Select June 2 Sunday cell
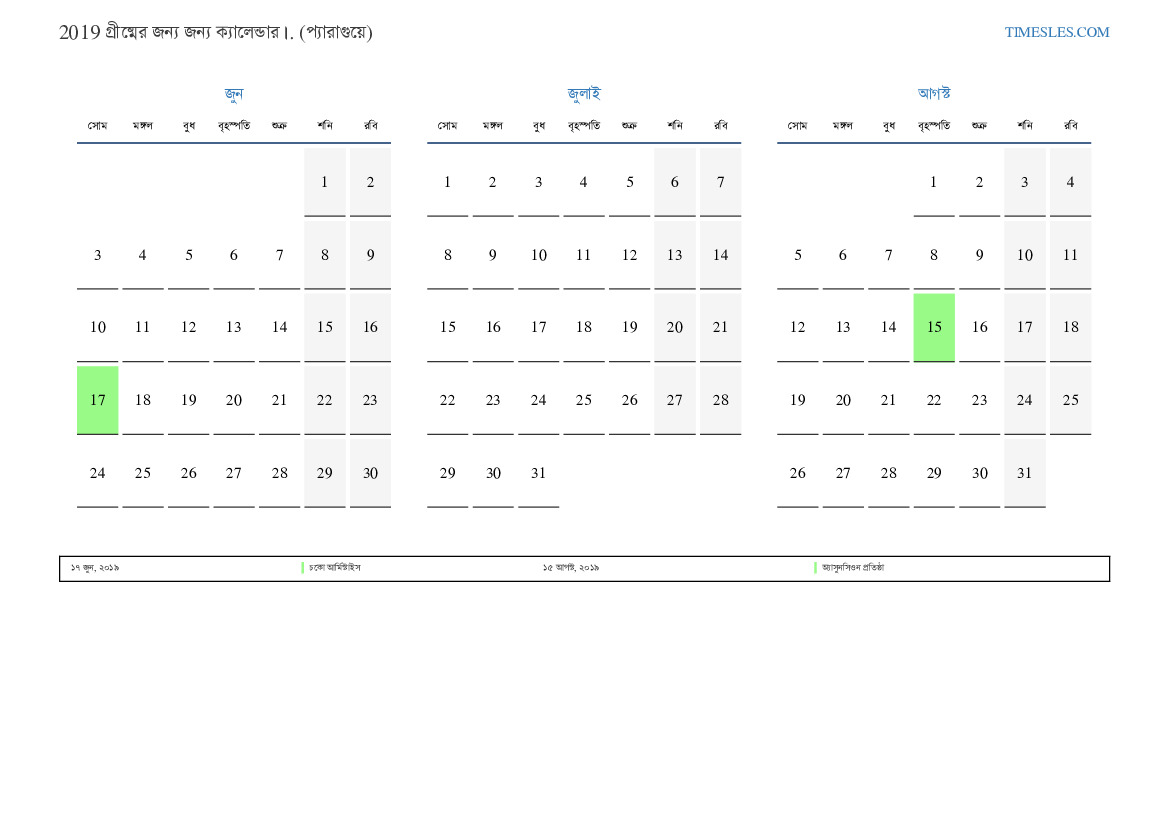 click(x=371, y=182)
